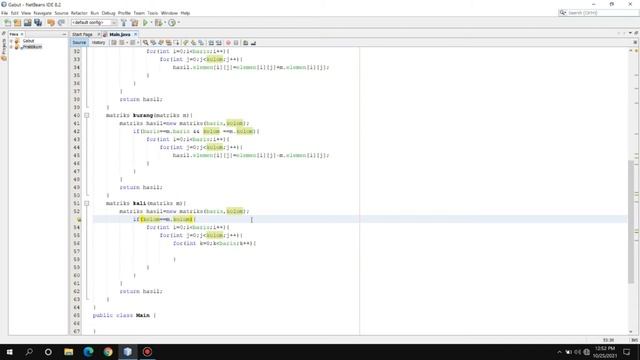
Task: Open dropdown arrow next to Run button
Action: click(x=151, y=22)
